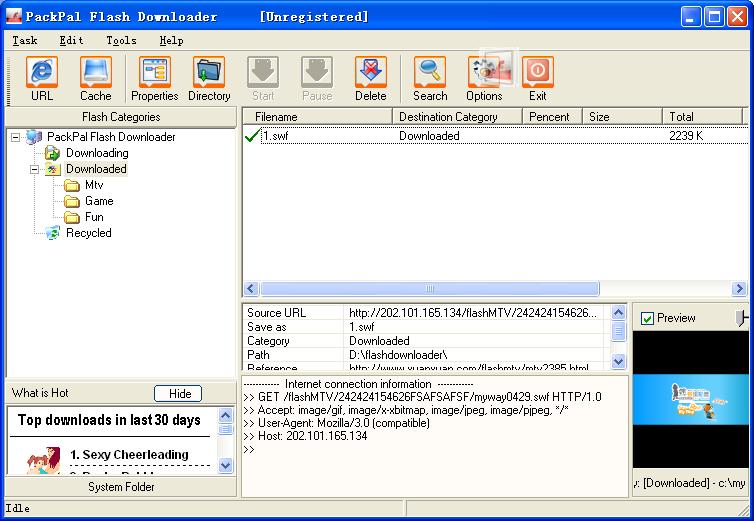Toggle the Preview checkbox
Image resolution: width=754 pixels, height=521 pixels.
(x=647, y=318)
